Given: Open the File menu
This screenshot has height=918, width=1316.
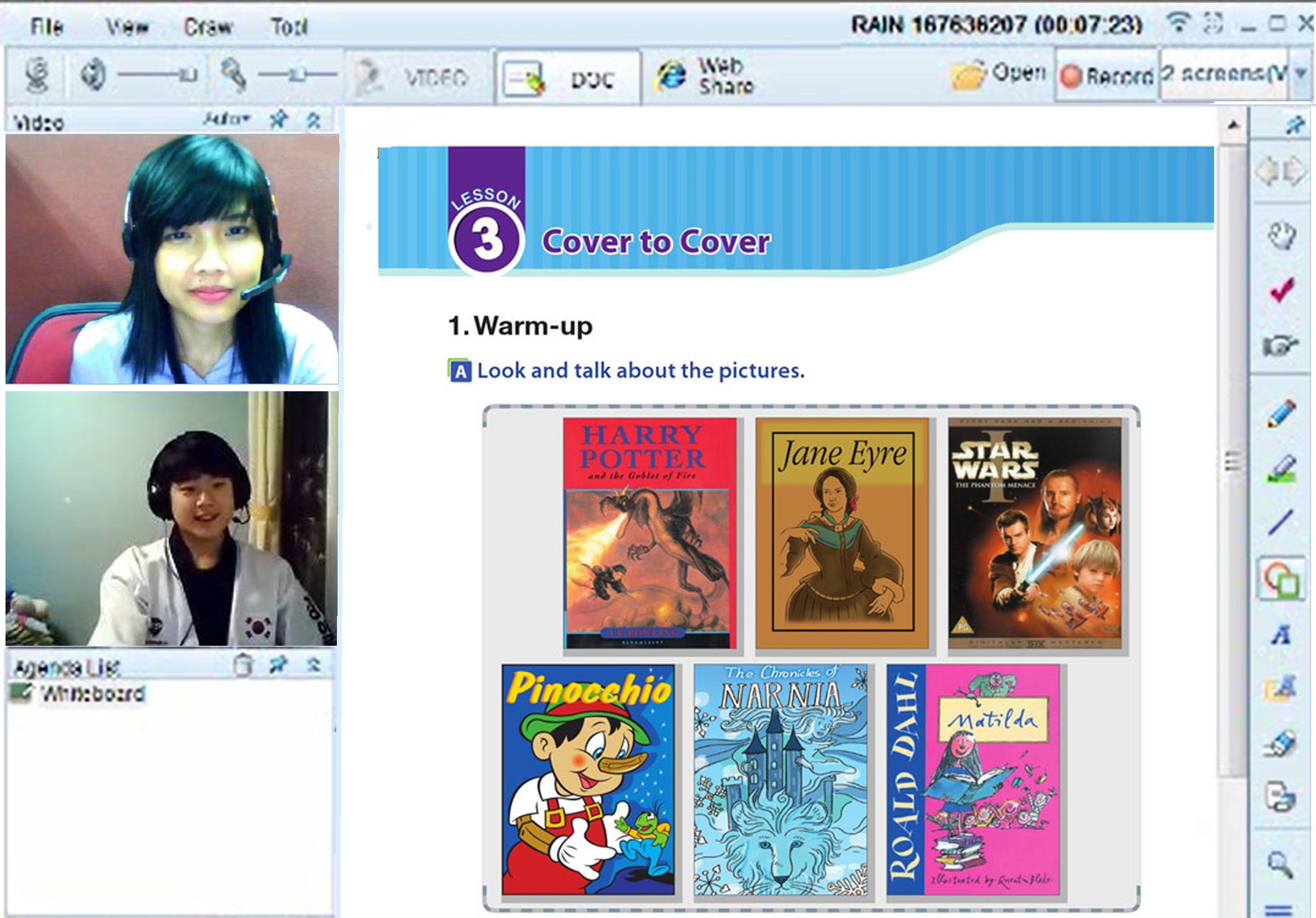Looking at the screenshot, I should coord(46,26).
